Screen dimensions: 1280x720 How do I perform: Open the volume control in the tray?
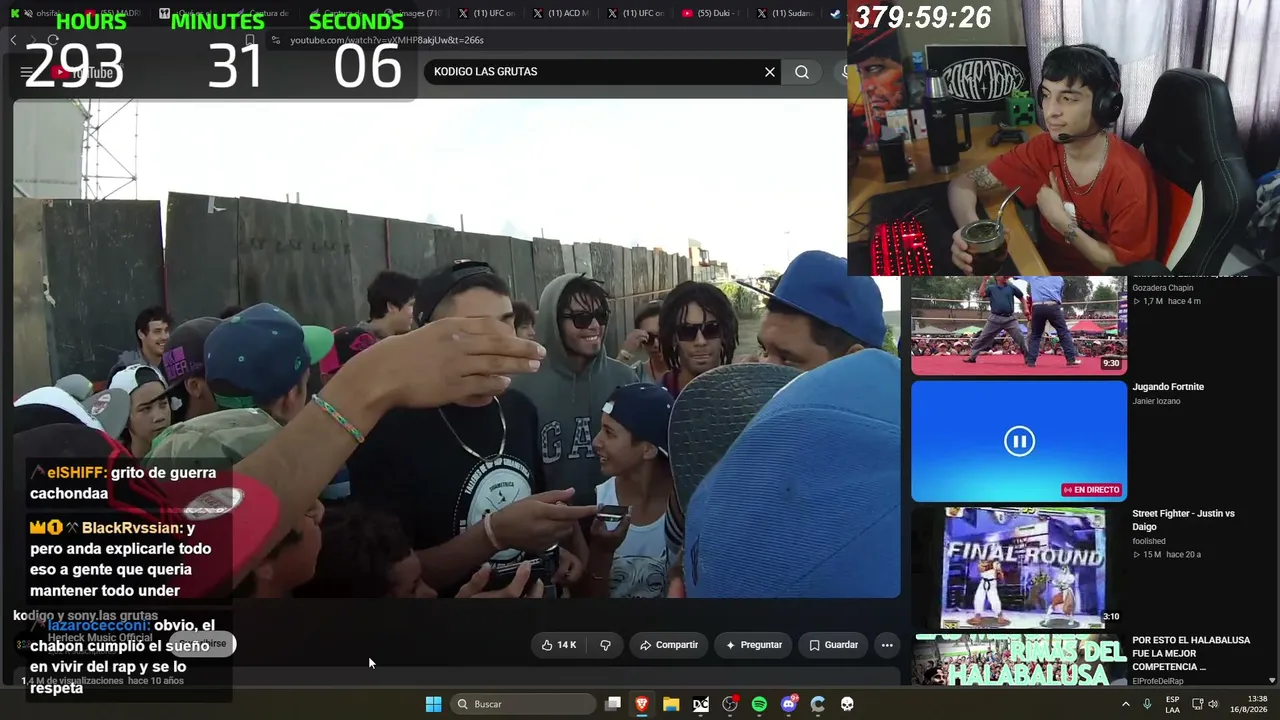1213,704
